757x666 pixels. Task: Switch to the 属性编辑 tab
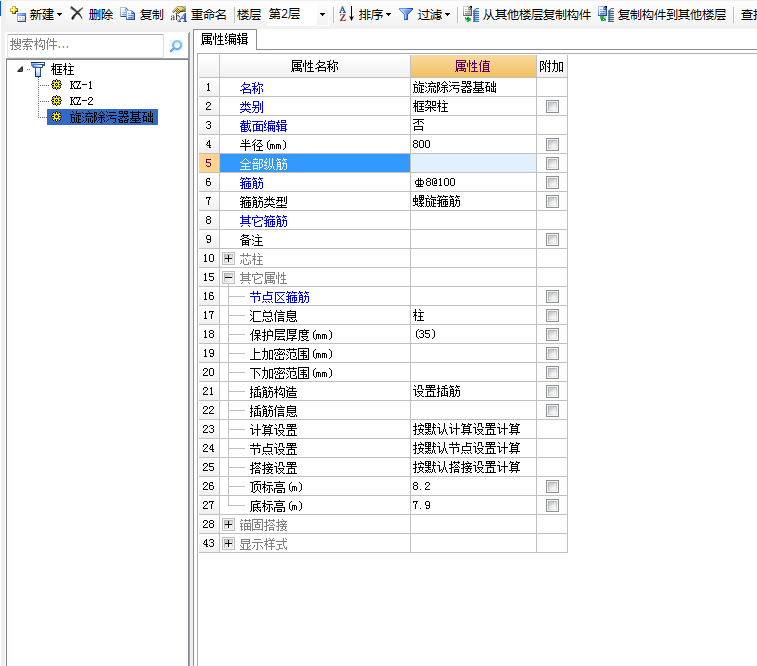(x=224, y=40)
